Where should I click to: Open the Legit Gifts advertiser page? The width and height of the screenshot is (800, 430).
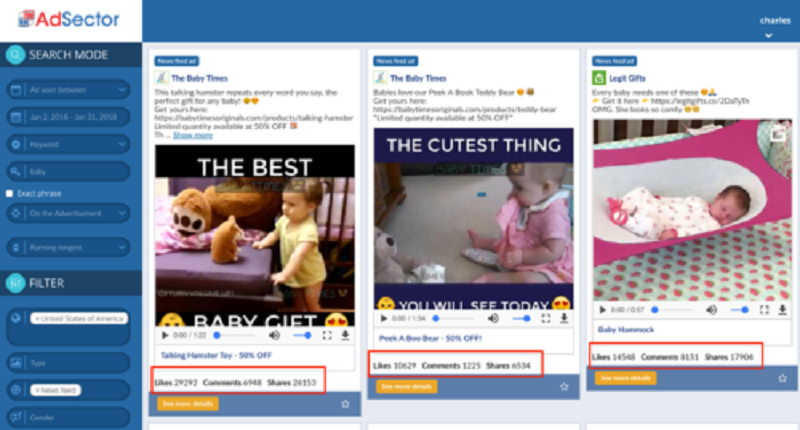pyautogui.click(x=627, y=78)
